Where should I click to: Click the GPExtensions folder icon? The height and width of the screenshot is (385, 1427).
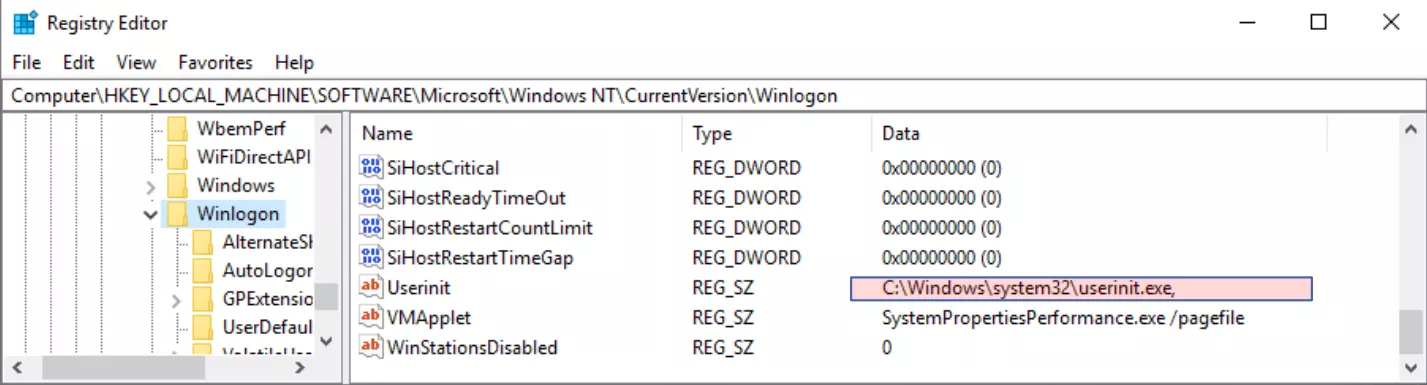click(x=202, y=299)
